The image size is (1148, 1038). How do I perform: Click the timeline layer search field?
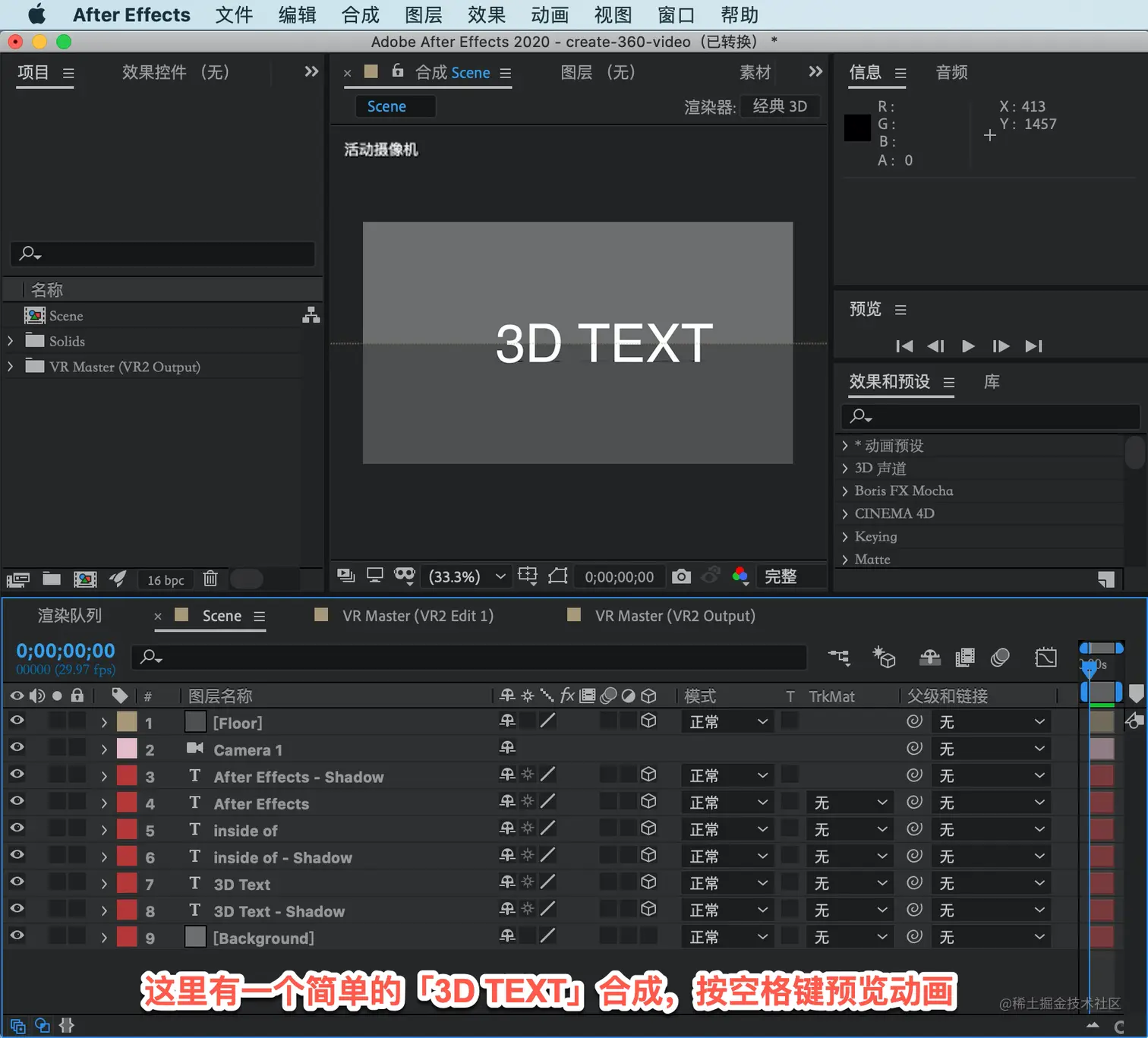(469, 657)
